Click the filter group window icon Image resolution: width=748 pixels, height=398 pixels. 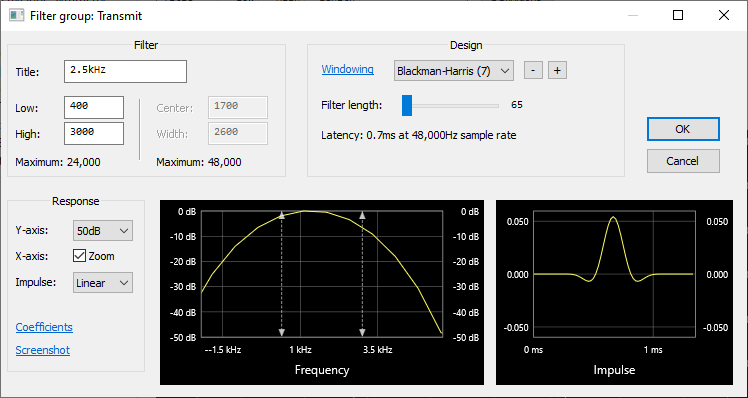pos(17,16)
